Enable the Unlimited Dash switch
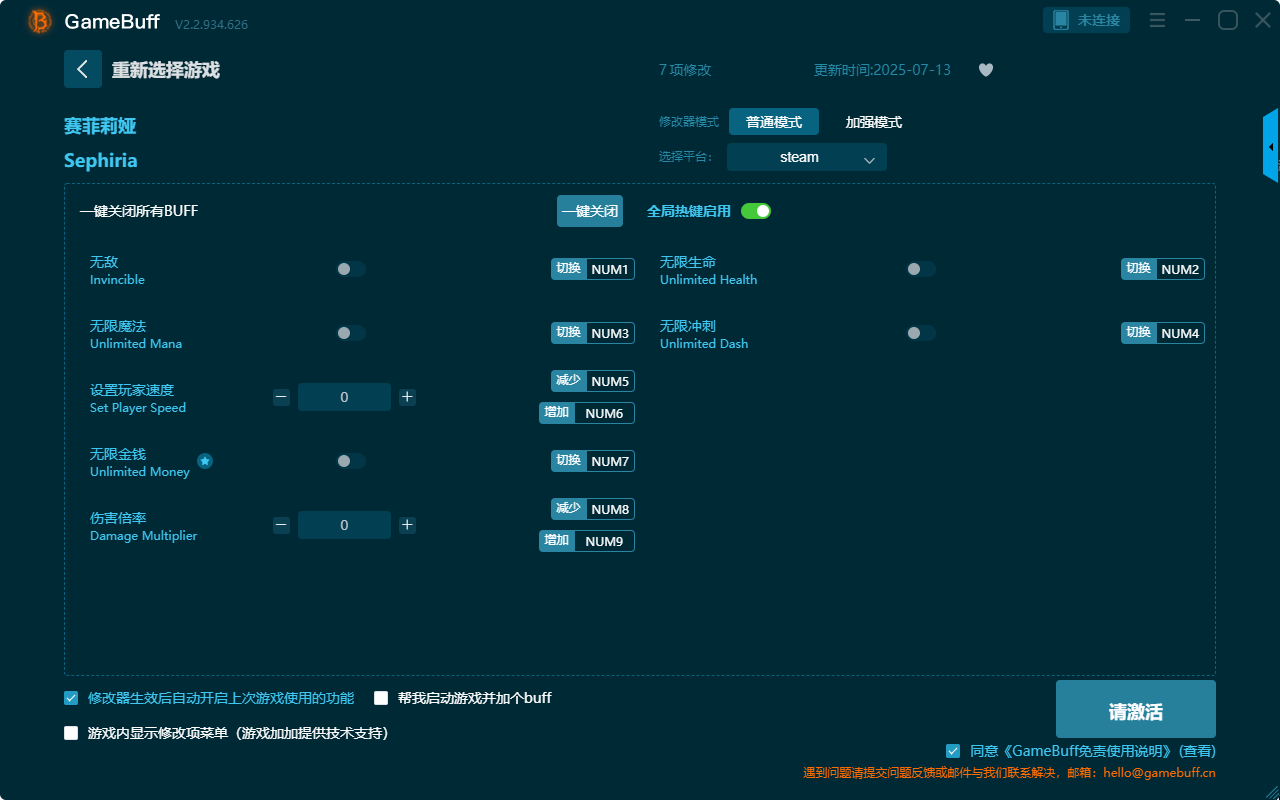The height and width of the screenshot is (800, 1280). [921, 333]
